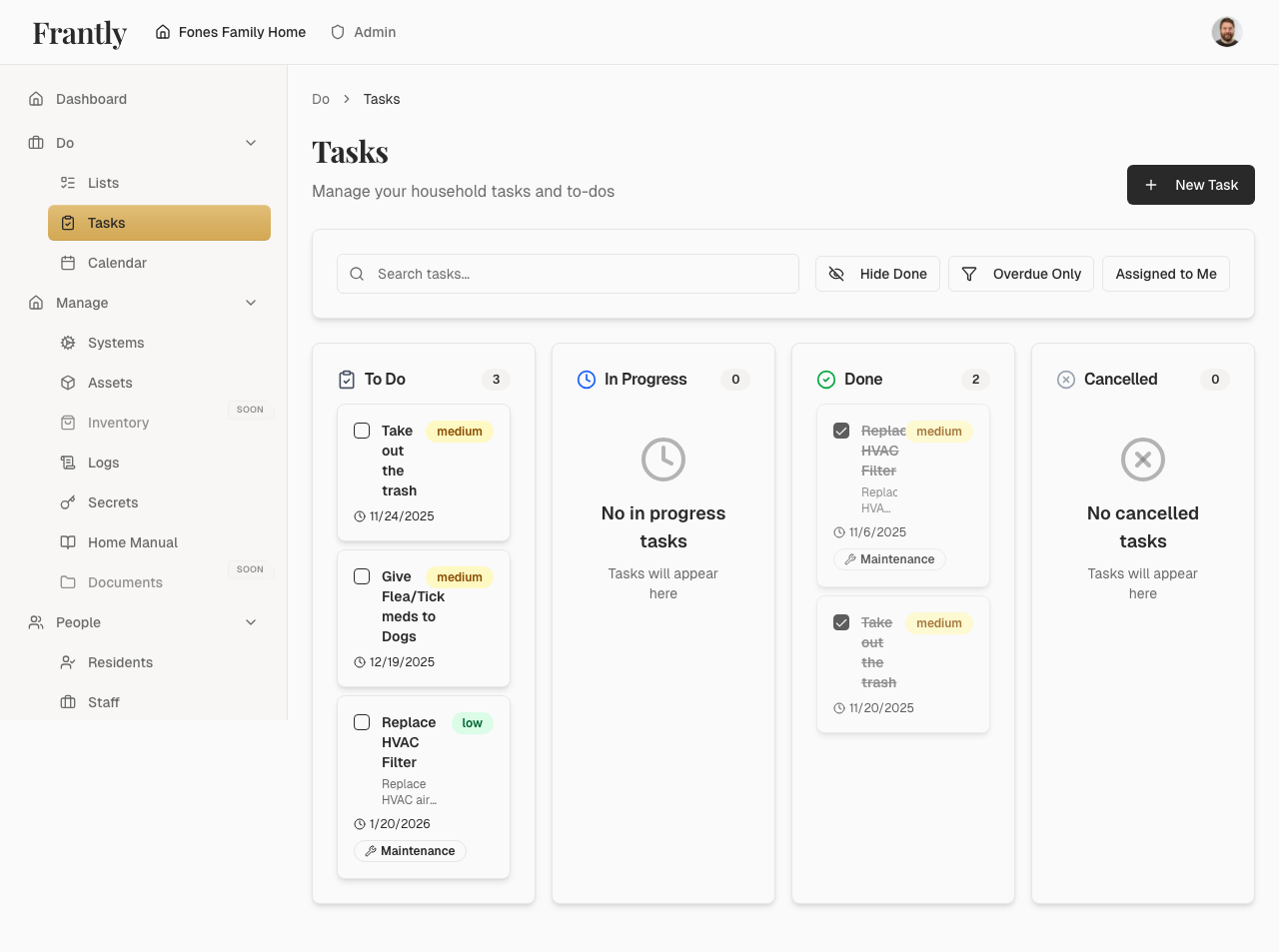Collapse the Manage navigation group
Screen dimensions: 1279x952
click(x=251, y=303)
